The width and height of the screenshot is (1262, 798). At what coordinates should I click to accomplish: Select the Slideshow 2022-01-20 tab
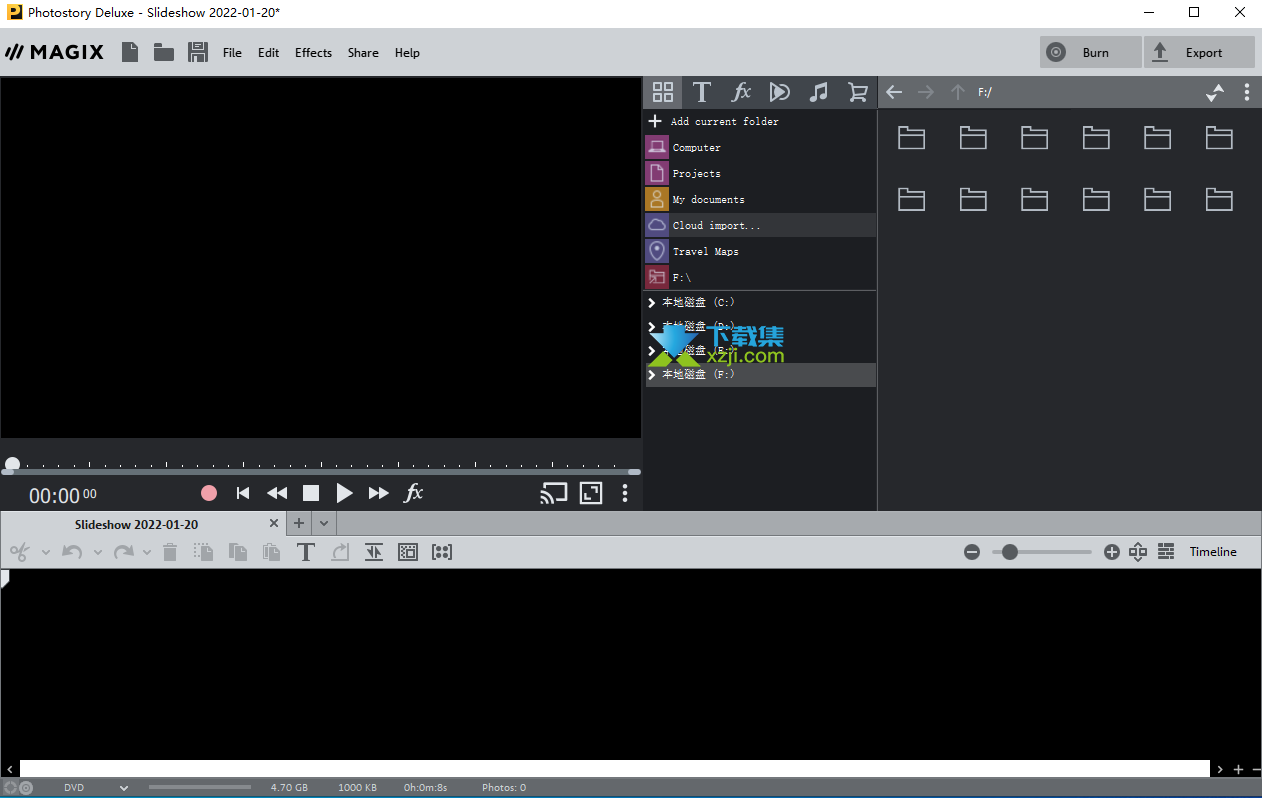coord(136,524)
